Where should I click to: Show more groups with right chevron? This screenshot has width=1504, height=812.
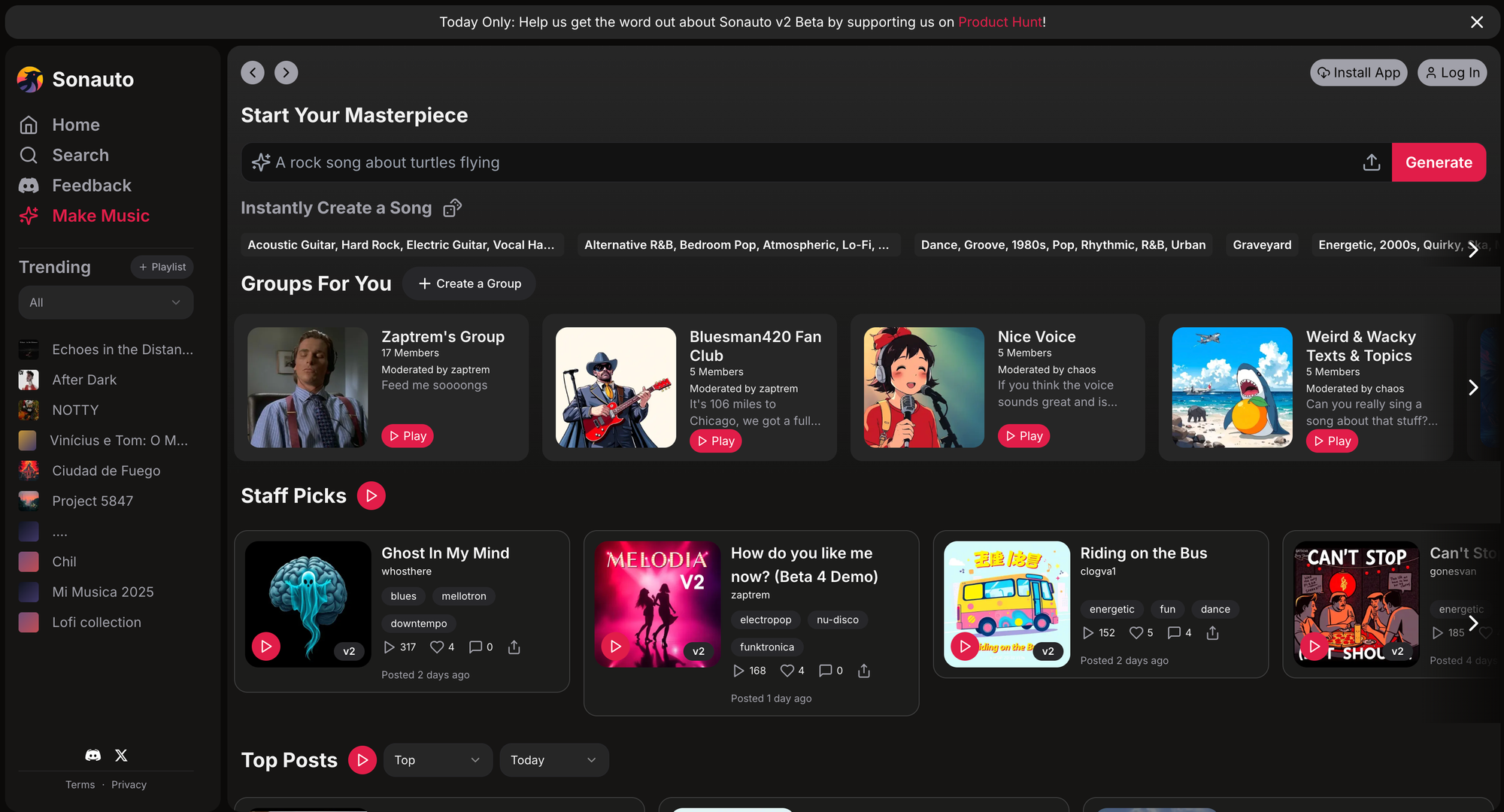coord(1473,387)
